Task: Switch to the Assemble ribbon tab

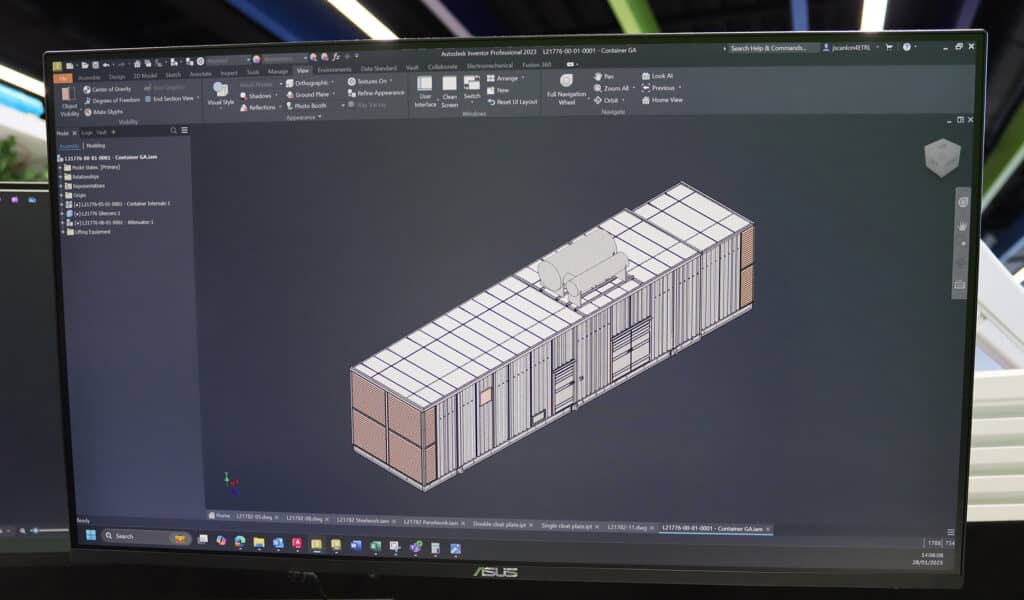Action: click(x=89, y=78)
